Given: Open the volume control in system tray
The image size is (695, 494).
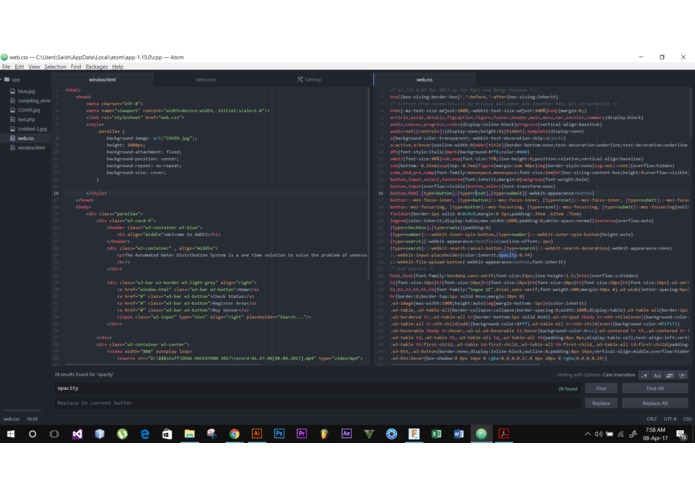Looking at the screenshot, I should pyautogui.click(x=599, y=434).
